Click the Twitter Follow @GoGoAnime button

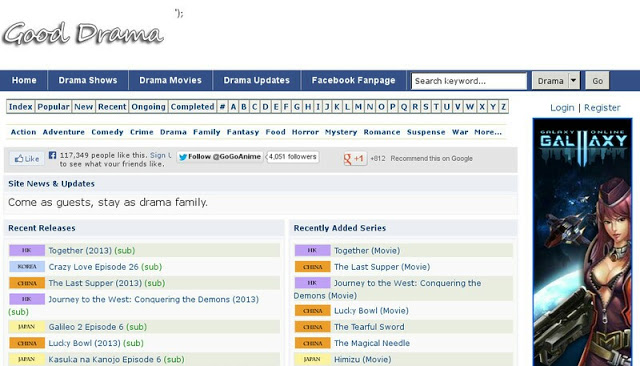(220, 157)
